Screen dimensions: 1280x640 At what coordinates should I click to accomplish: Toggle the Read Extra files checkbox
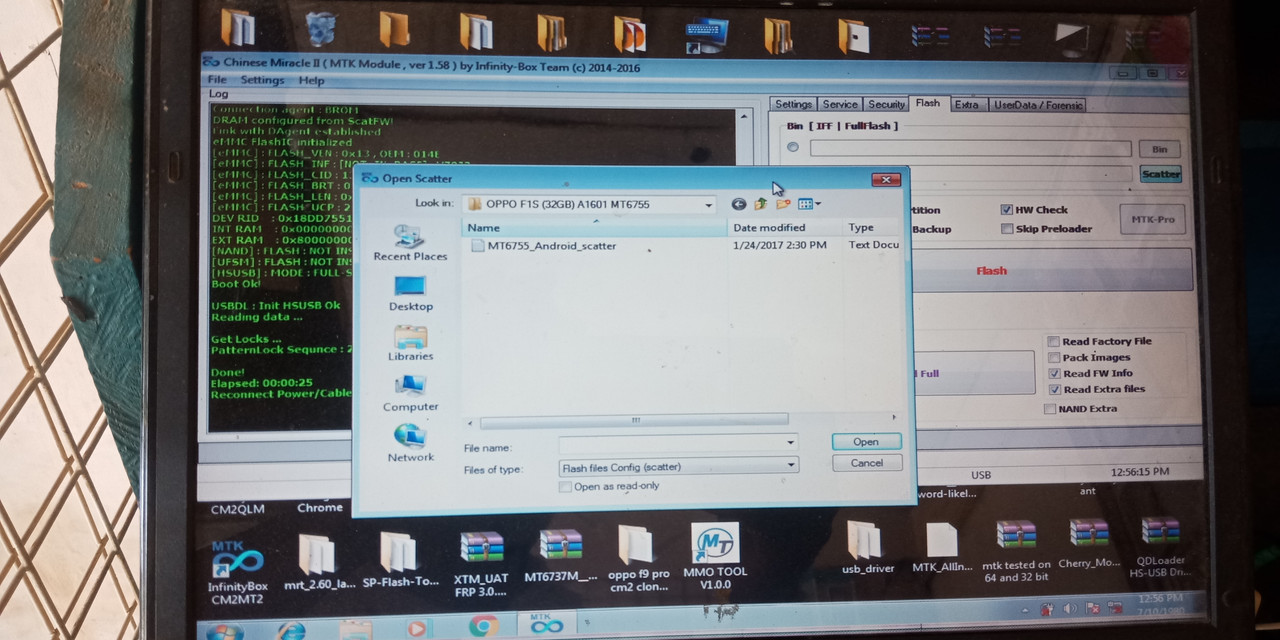1054,390
